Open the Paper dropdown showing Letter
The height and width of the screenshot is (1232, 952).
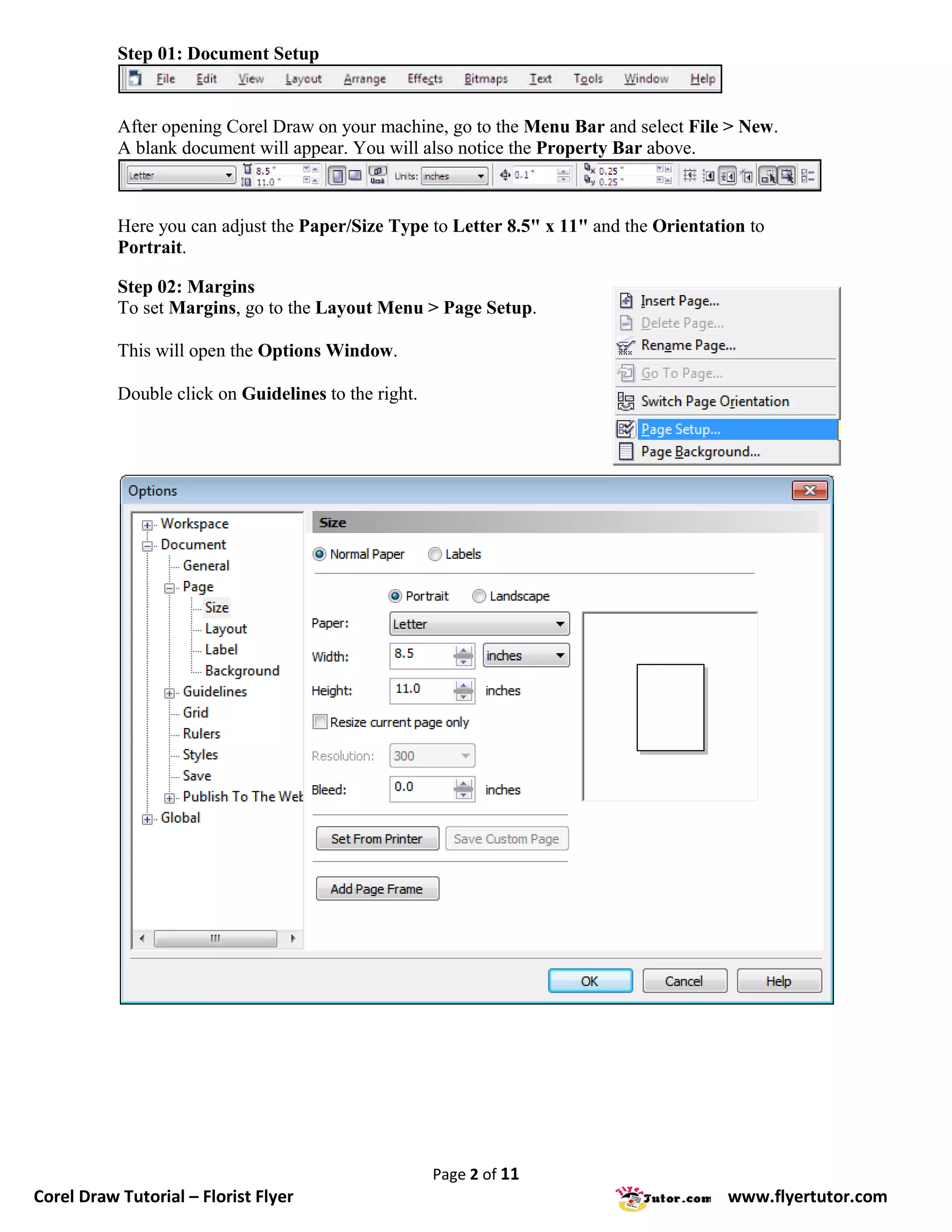click(479, 624)
